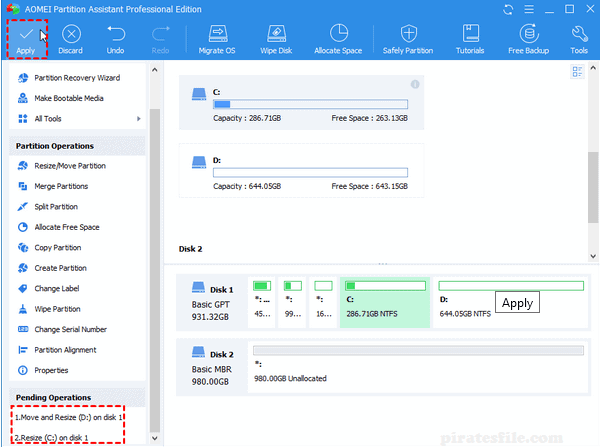Open the Safely Partition tool
600x447 pixels.
(x=408, y=39)
